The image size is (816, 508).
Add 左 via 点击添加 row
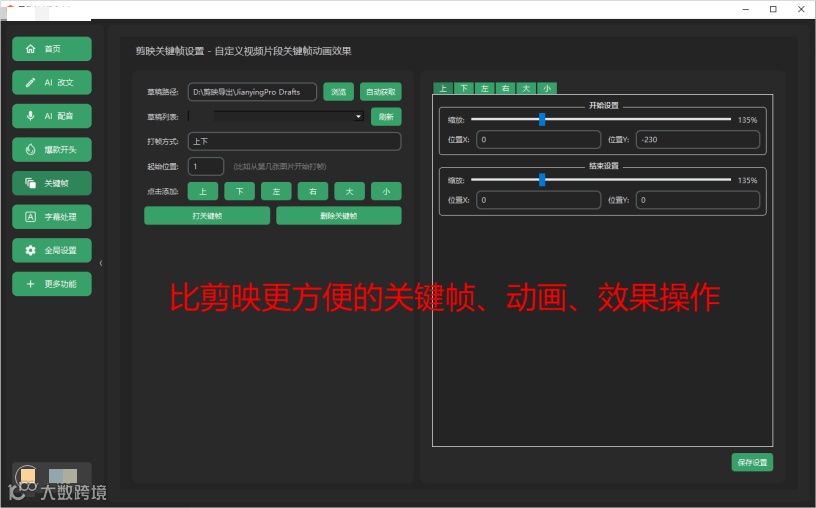(276, 192)
